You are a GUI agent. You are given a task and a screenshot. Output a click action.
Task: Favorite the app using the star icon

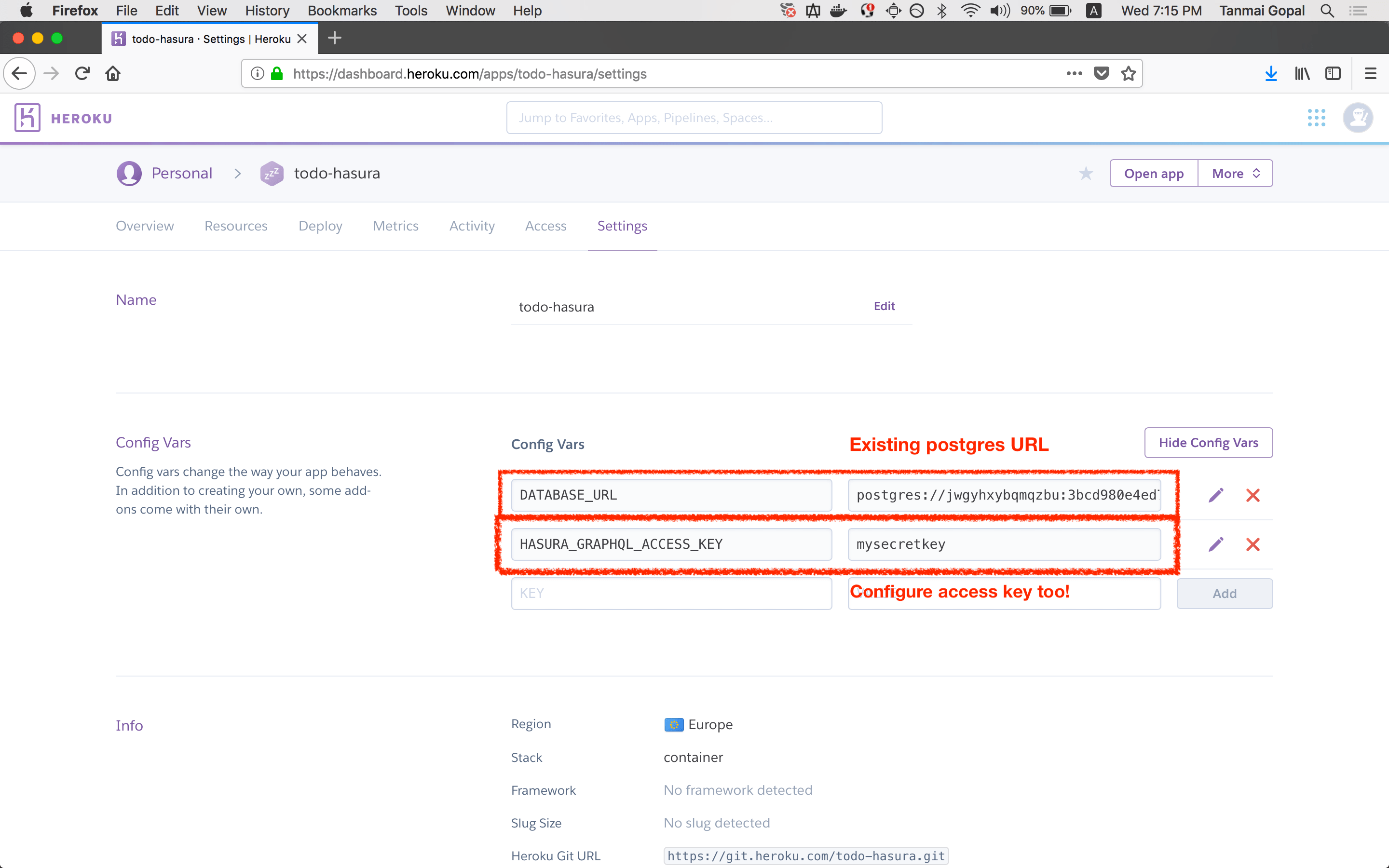[x=1085, y=174]
